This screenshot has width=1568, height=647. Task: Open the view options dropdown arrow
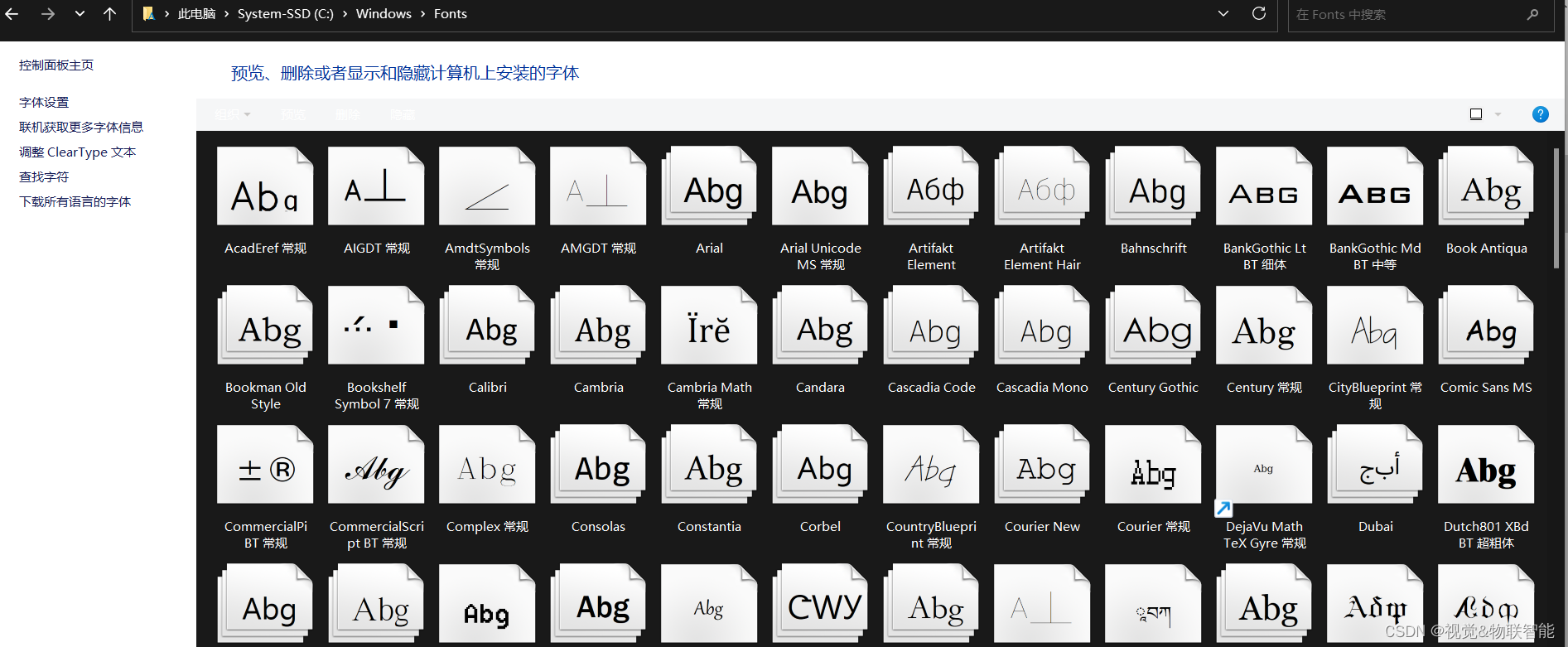tap(1498, 114)
